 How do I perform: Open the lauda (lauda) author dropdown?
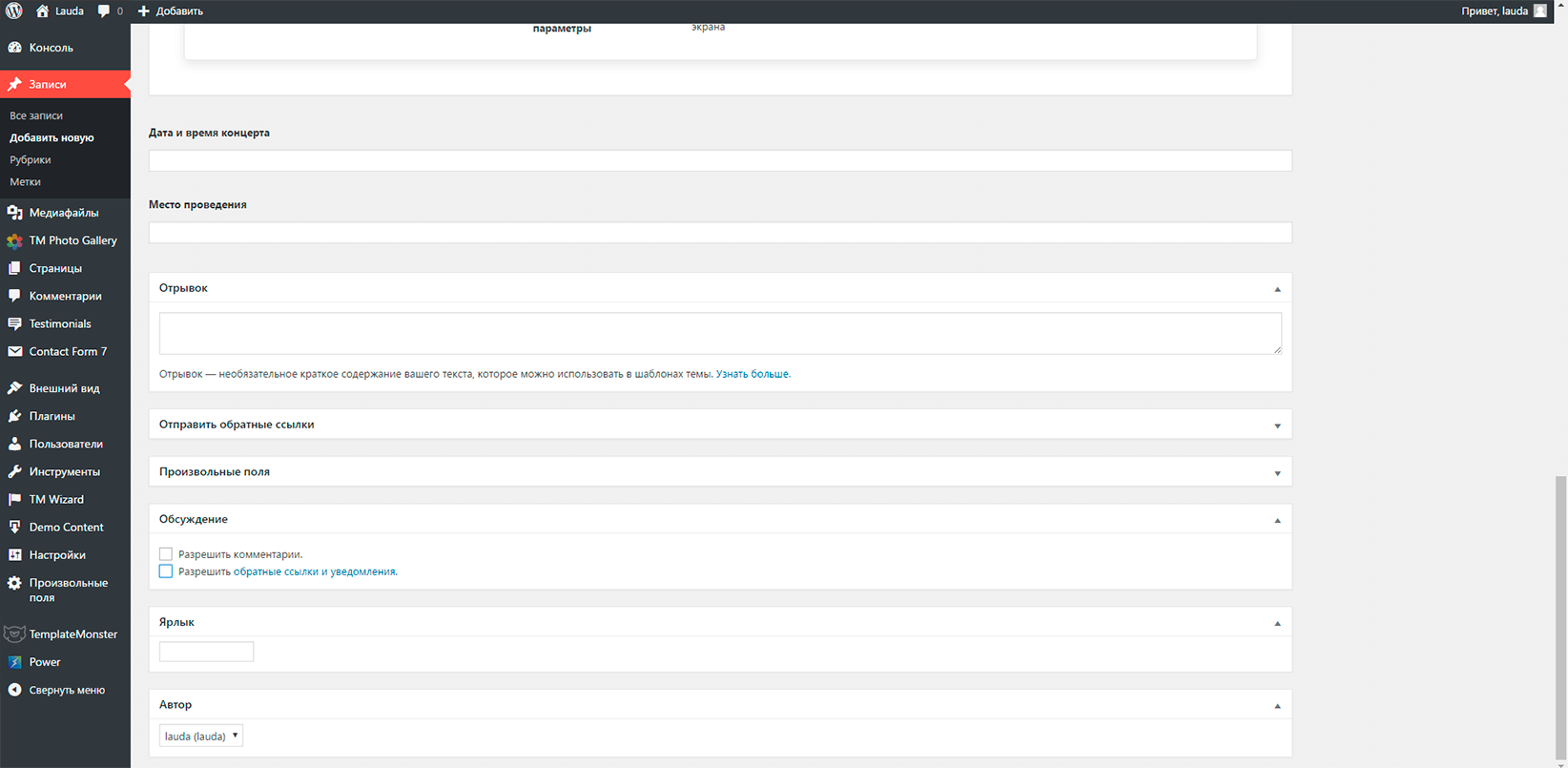[x=201, y=736]
